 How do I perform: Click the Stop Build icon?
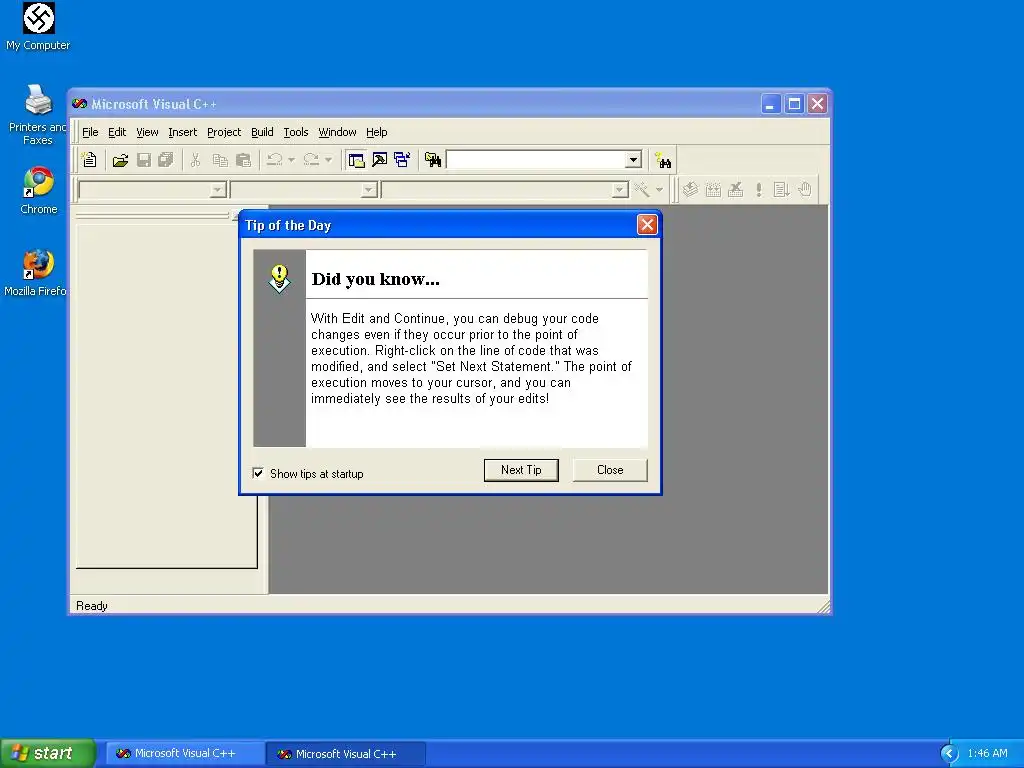click(735, 189)
